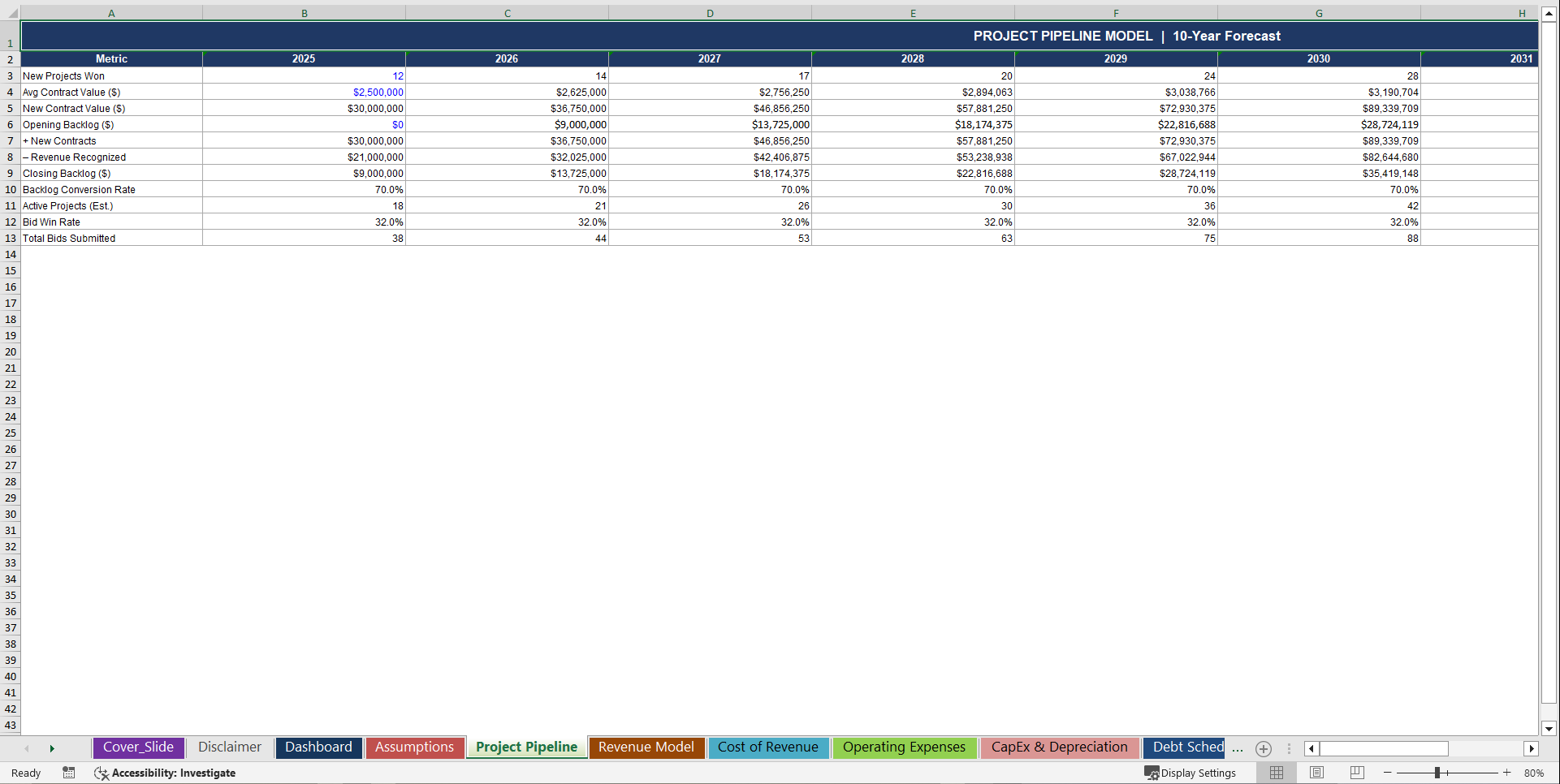Screen dimensions: 1560x784
Task: Zoom out with the minus icon
Action: point(1387,773)
